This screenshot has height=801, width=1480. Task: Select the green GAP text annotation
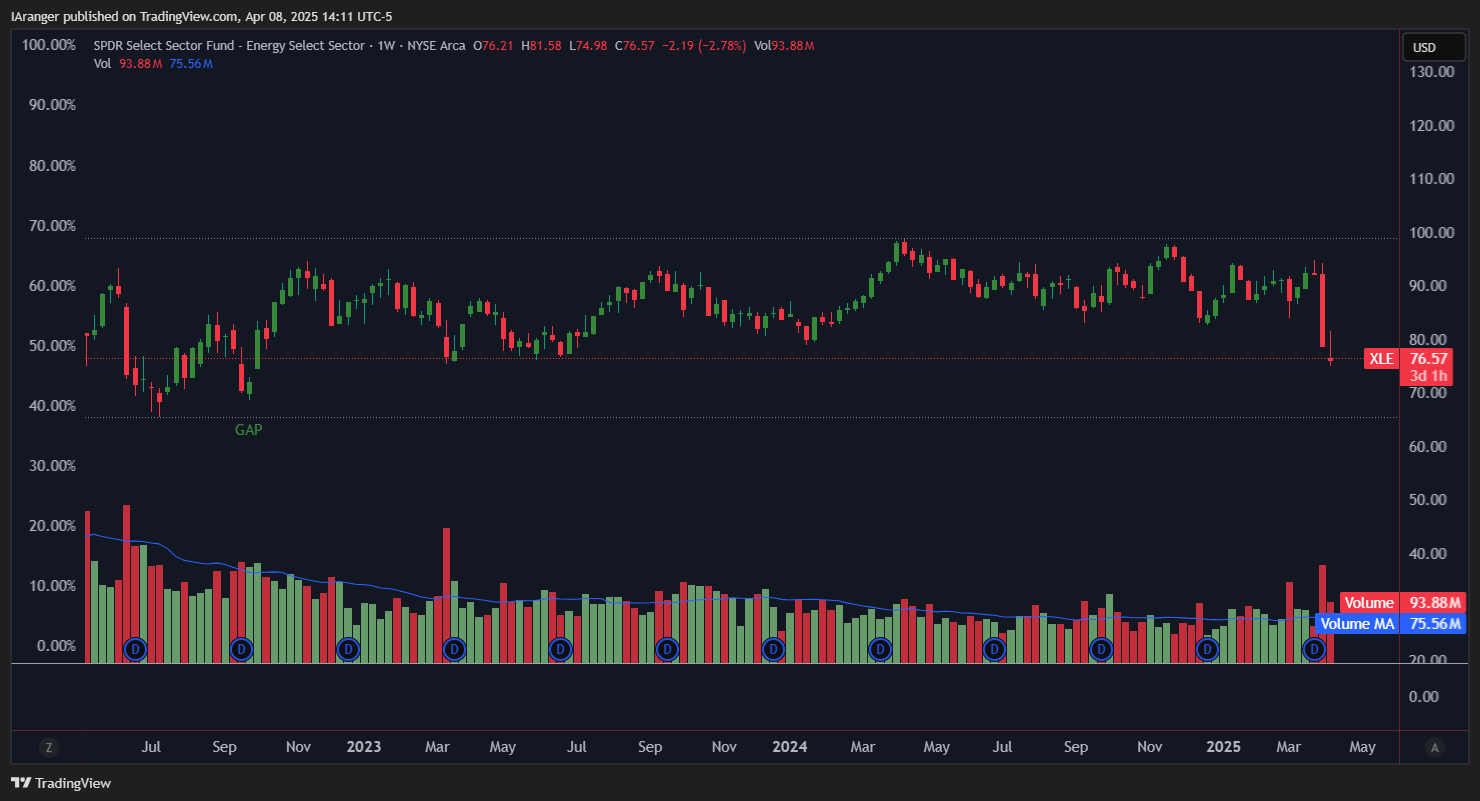[249, 429]
